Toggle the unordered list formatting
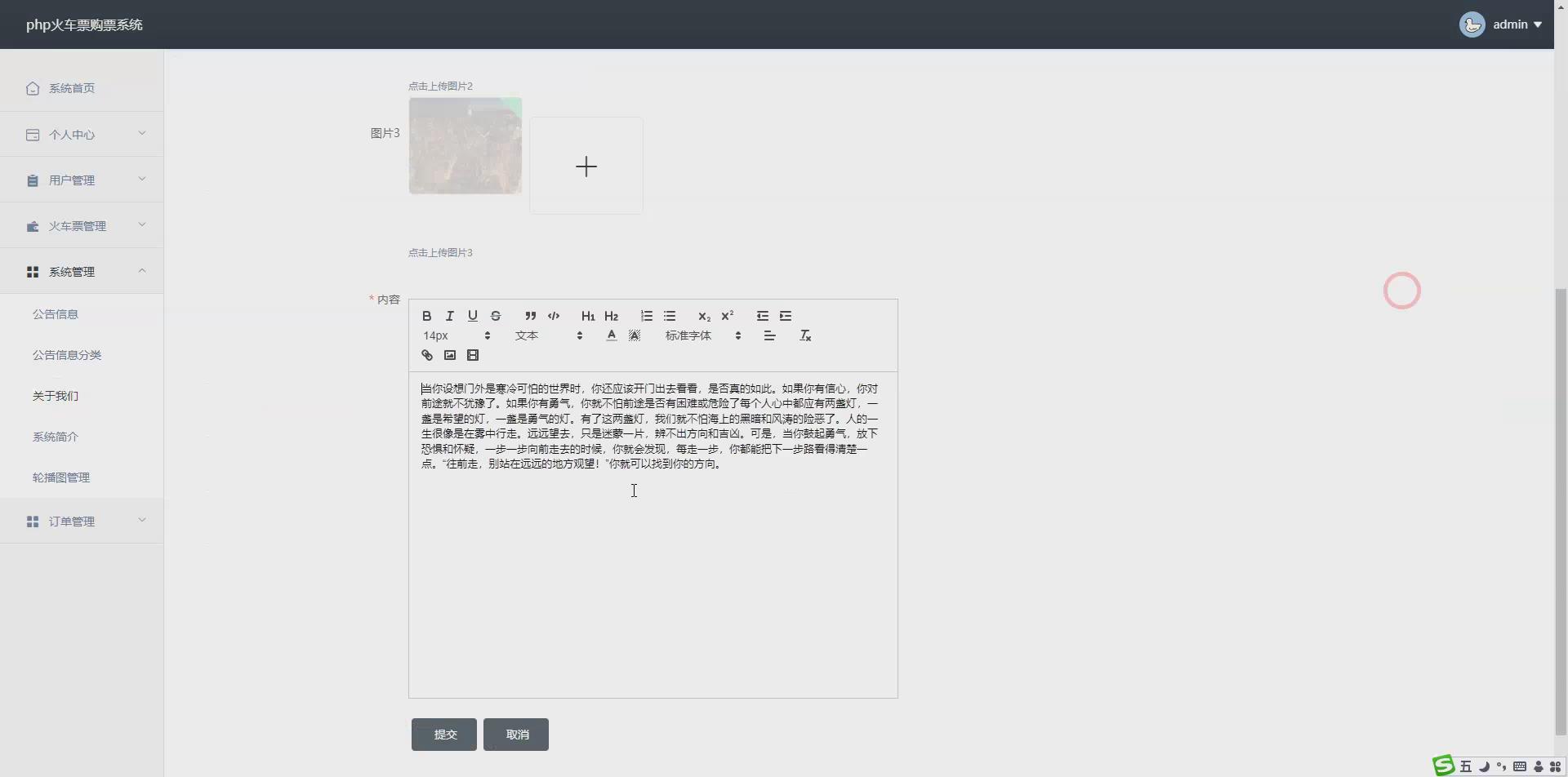1568x777 pixels. (x=670, y=316)
